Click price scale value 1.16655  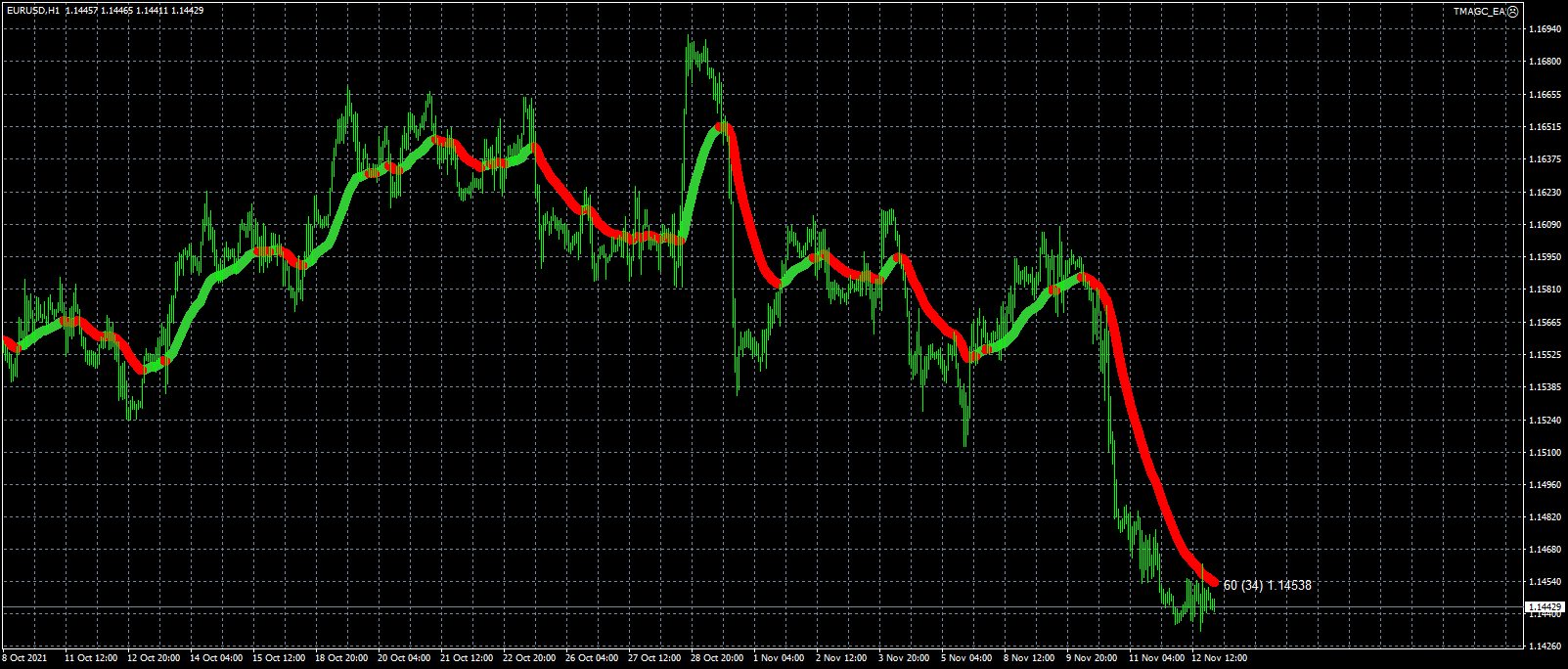pyautogui.click(x=1545, y=95)
